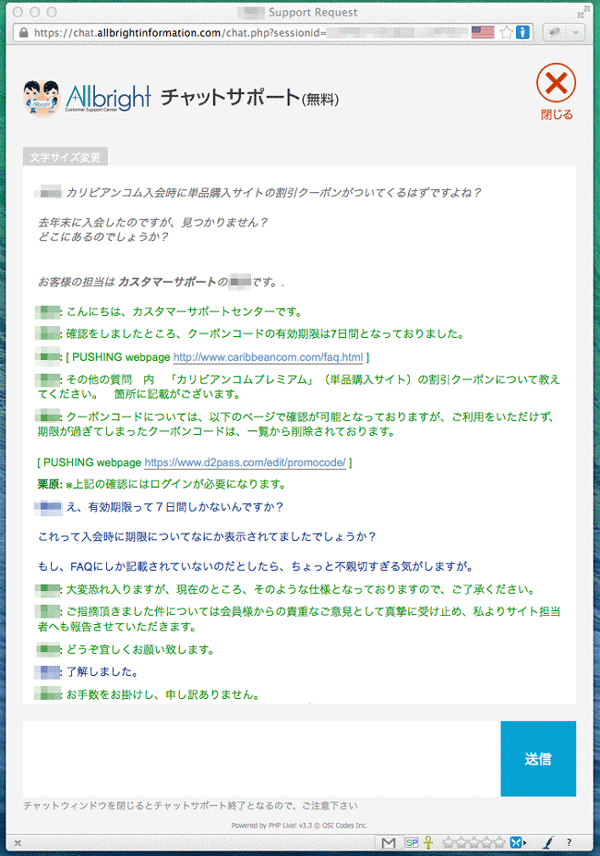This screenshot has width=600, height=856.
Task: Open the d2pass.com promocode link
Action: pyautogui.click(x=245, y=462)
